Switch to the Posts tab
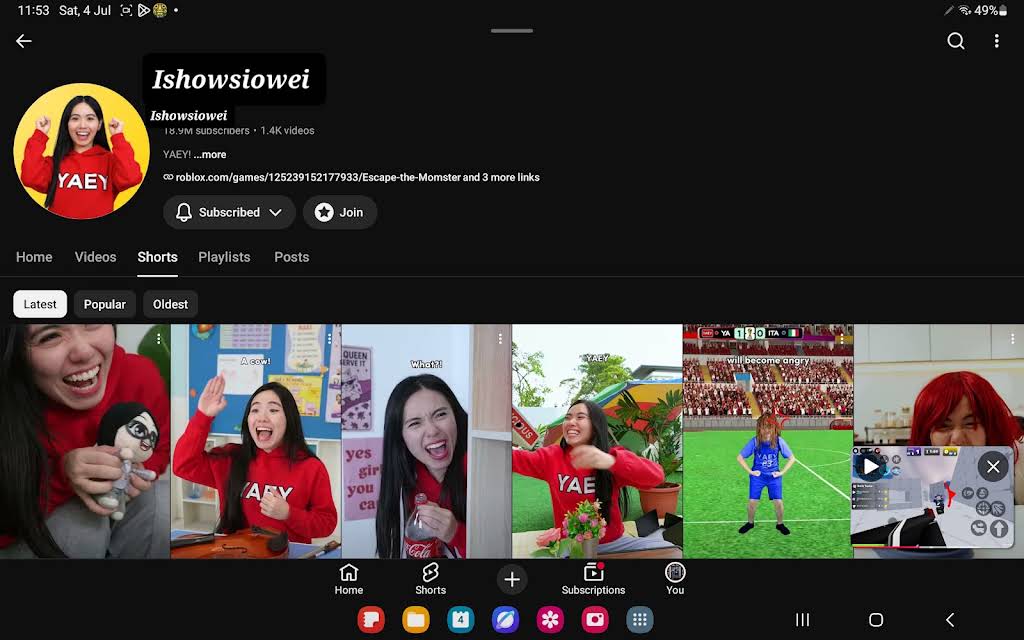This screenshot has height=640, width=1024. click(291, 257)
